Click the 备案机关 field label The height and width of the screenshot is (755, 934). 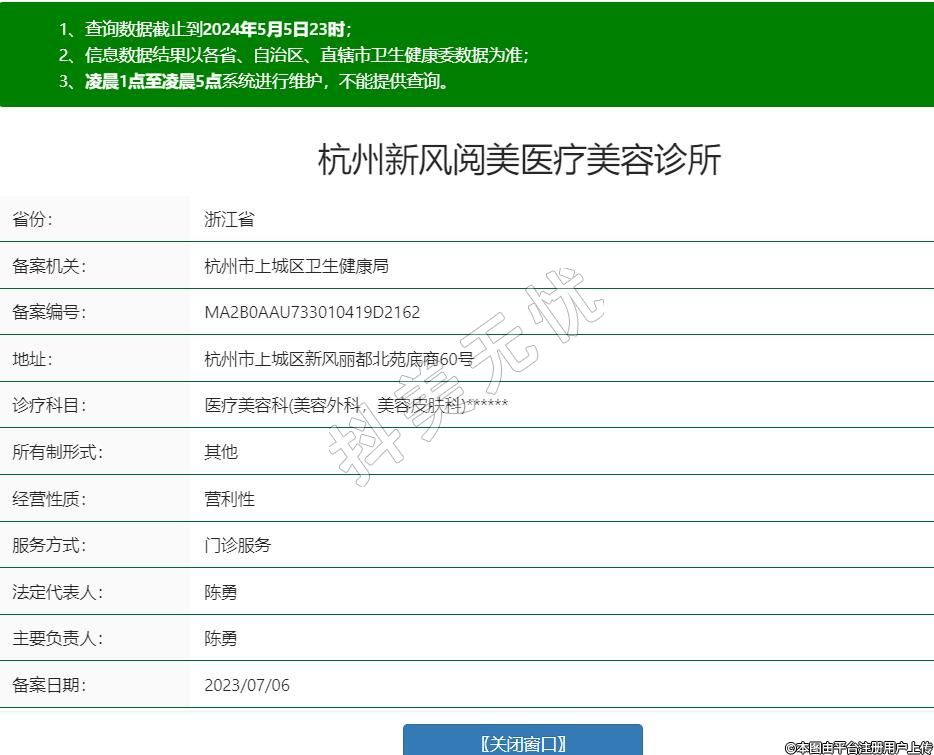coord(49,266)
